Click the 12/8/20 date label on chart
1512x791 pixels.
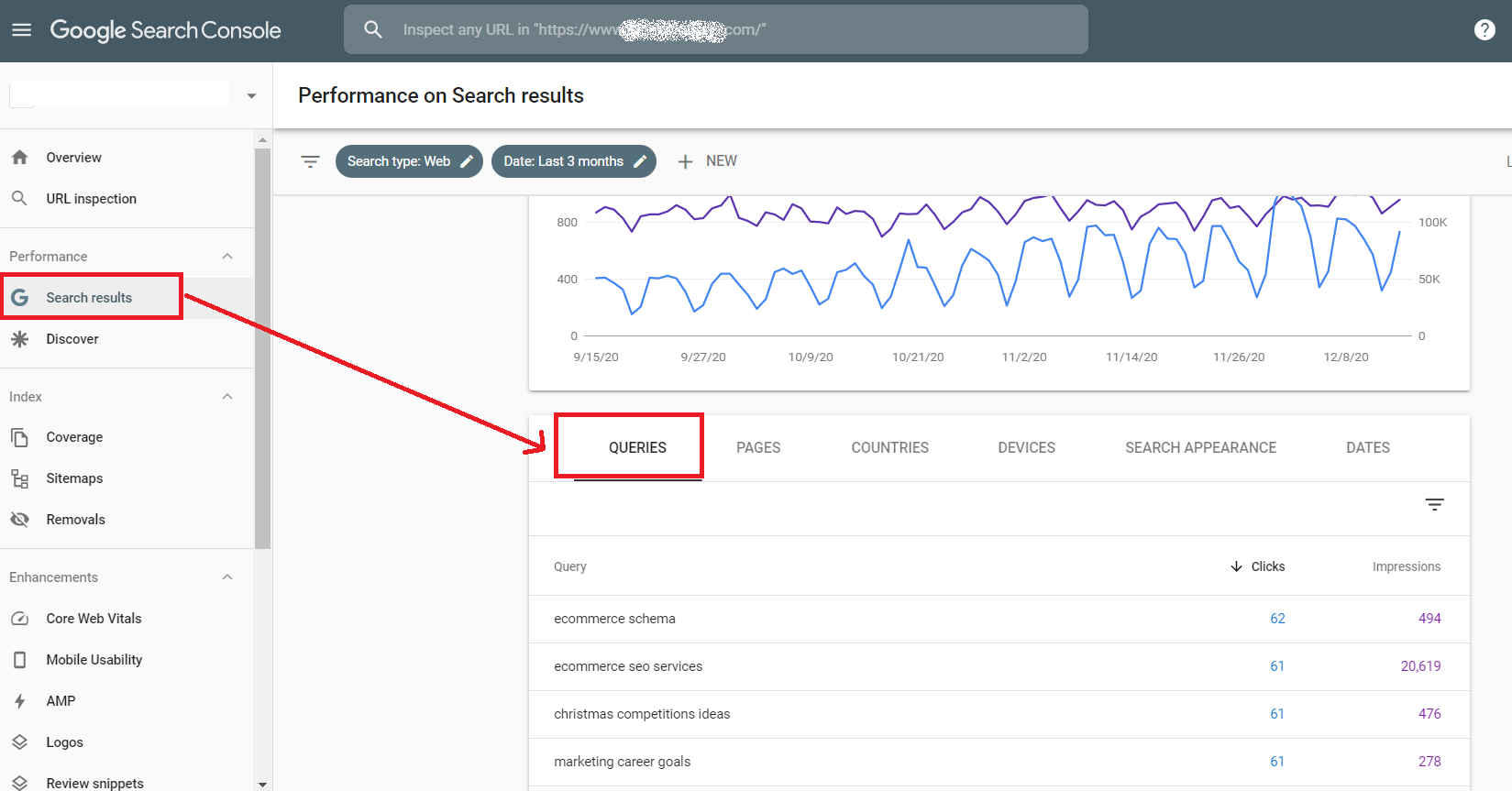pyautogui.click(x=1346, y=357)
